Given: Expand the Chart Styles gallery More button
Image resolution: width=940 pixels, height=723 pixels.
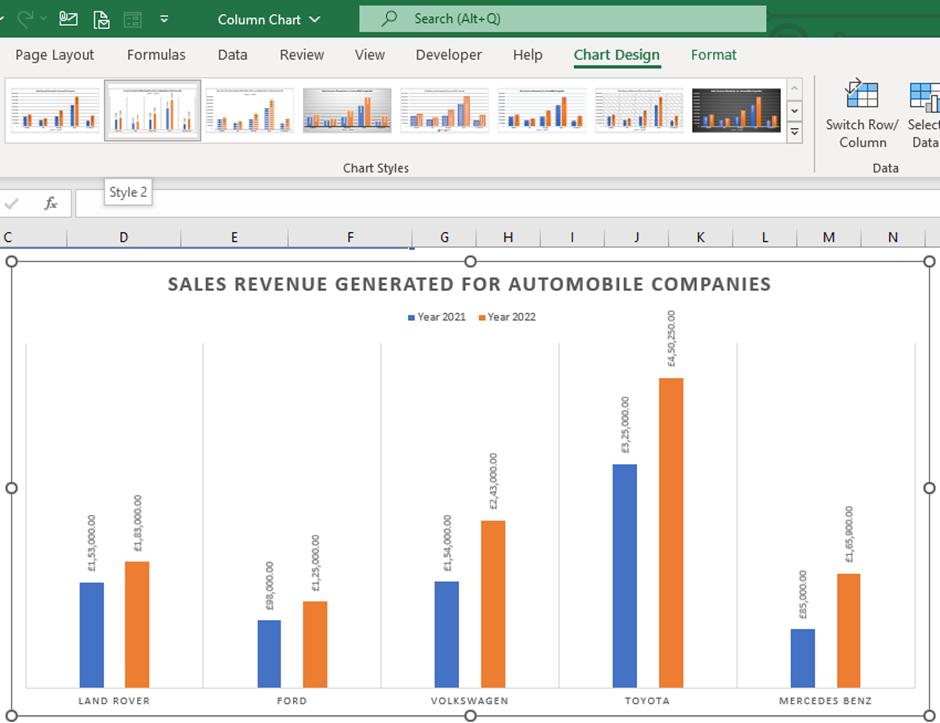Looking at the screenshot, I should click(794, 132).
